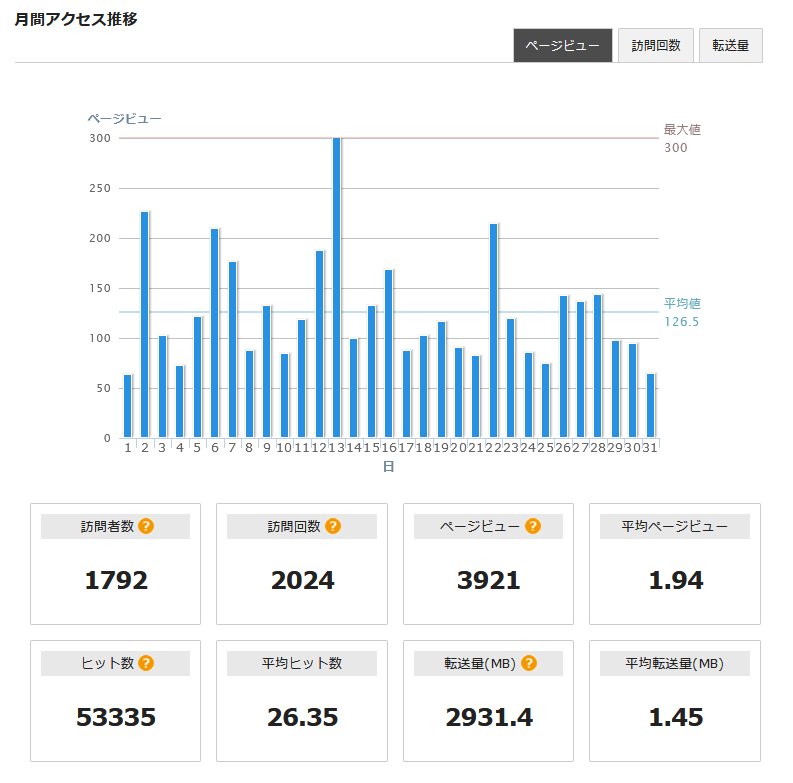Screen dimensions: 793x783
Task: Click the bar for day 6
Action: tap(214, 333)
